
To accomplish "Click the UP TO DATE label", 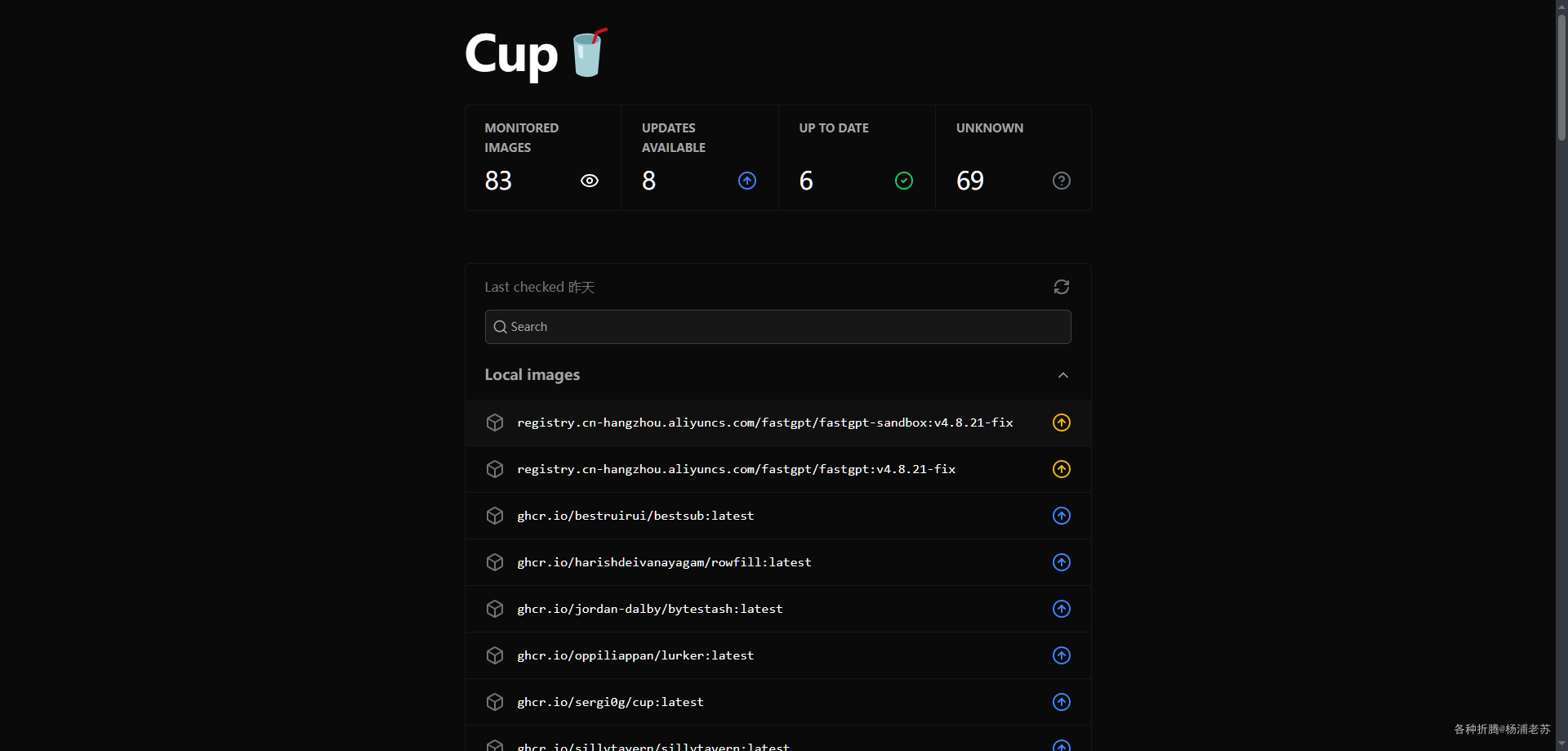I will tap(834, 128).
